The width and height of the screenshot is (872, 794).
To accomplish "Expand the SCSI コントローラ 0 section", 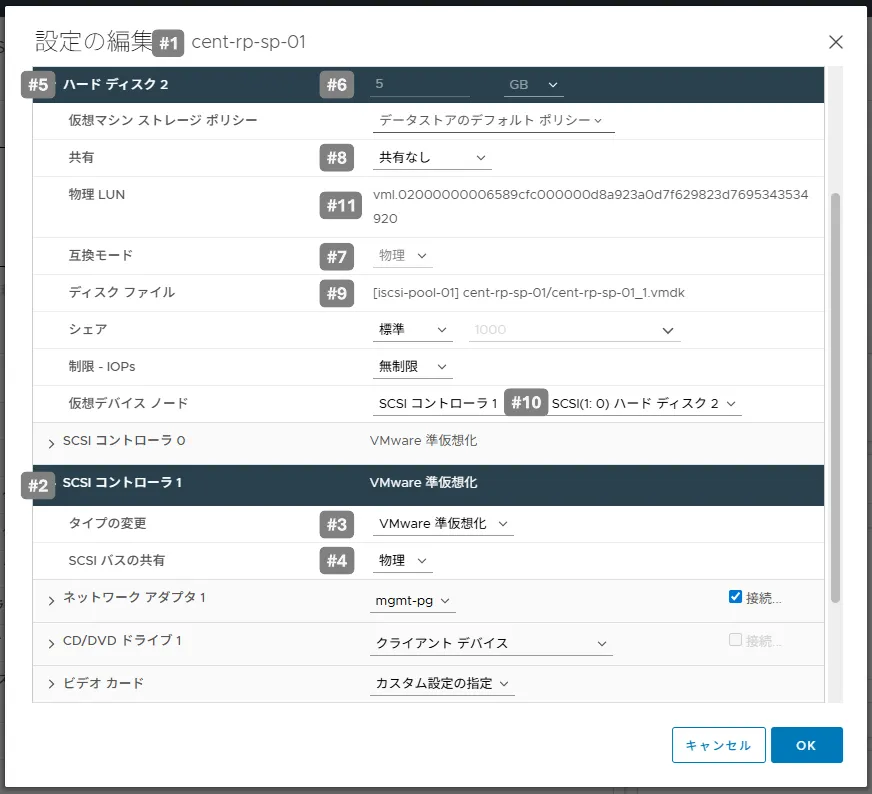I will click(x=51, y=442).
